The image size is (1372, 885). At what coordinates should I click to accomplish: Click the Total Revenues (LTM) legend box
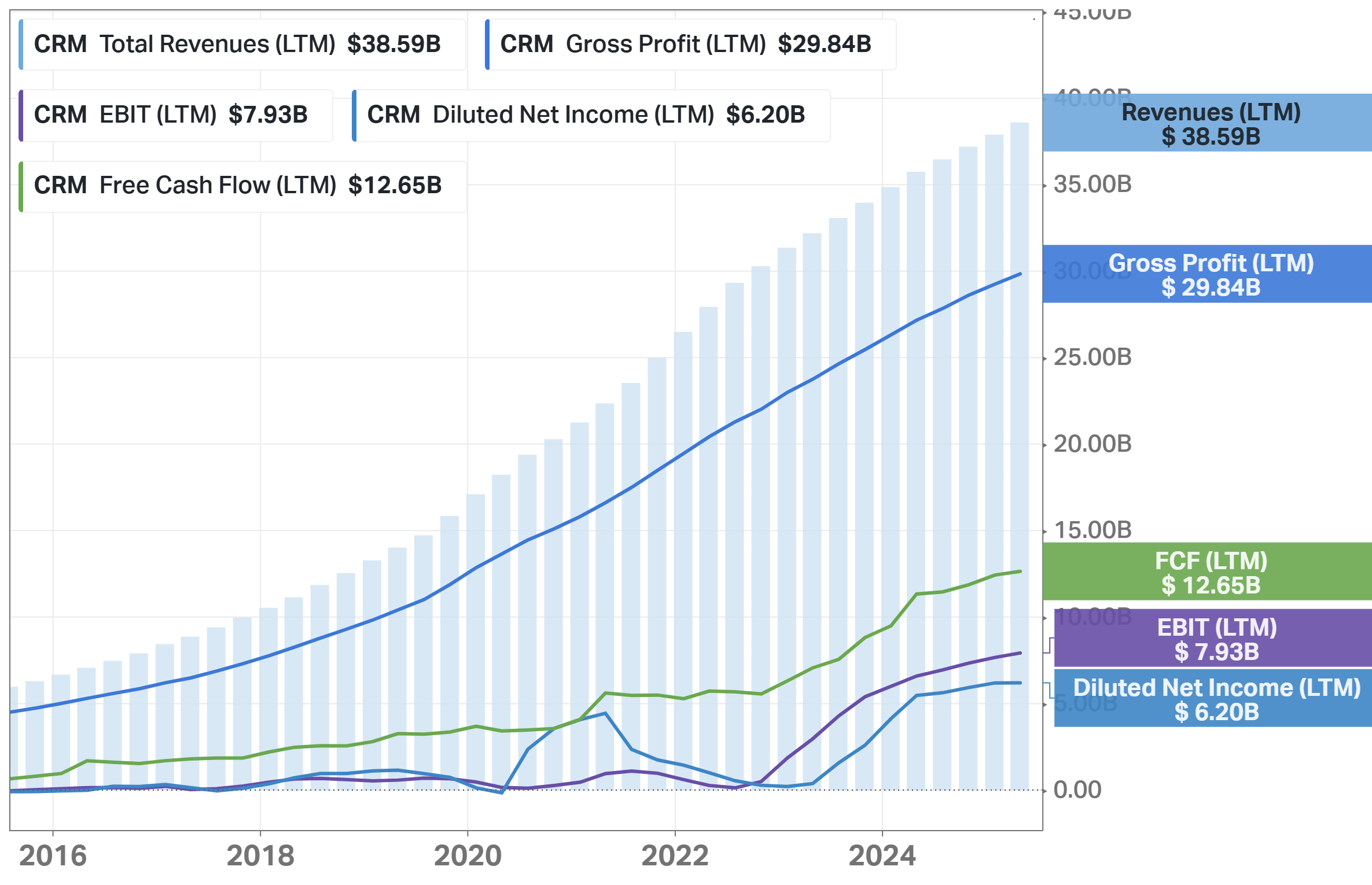tap(242, 45)
